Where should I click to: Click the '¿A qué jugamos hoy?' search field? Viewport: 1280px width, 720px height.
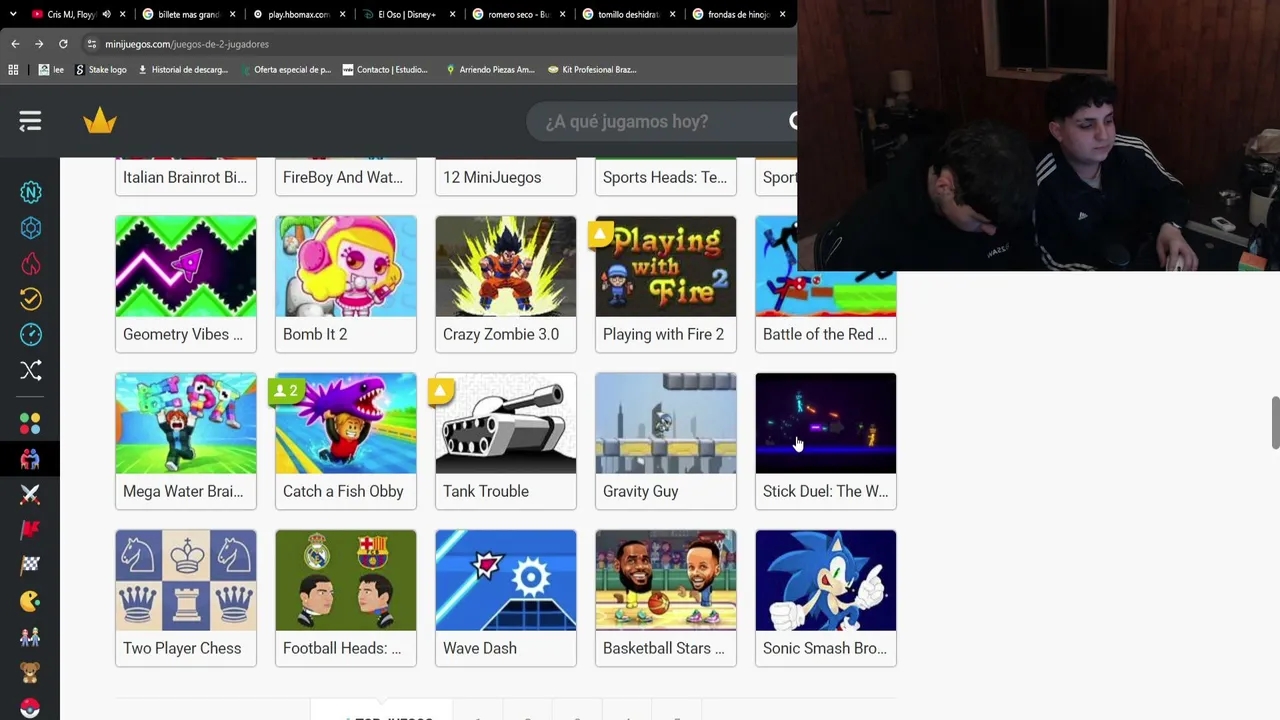(x=662, y=121)
